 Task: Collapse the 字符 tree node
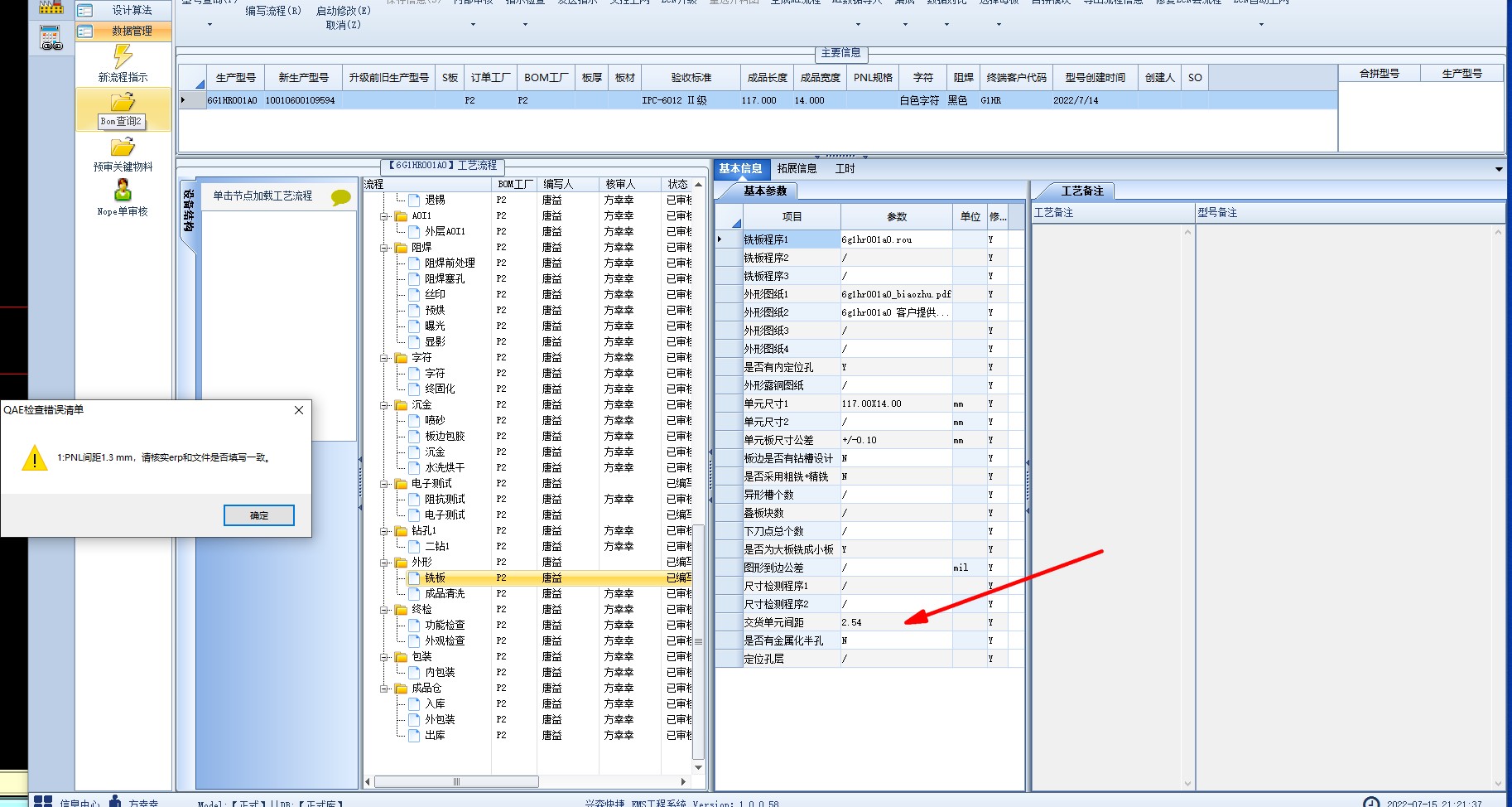coord(385,358)
